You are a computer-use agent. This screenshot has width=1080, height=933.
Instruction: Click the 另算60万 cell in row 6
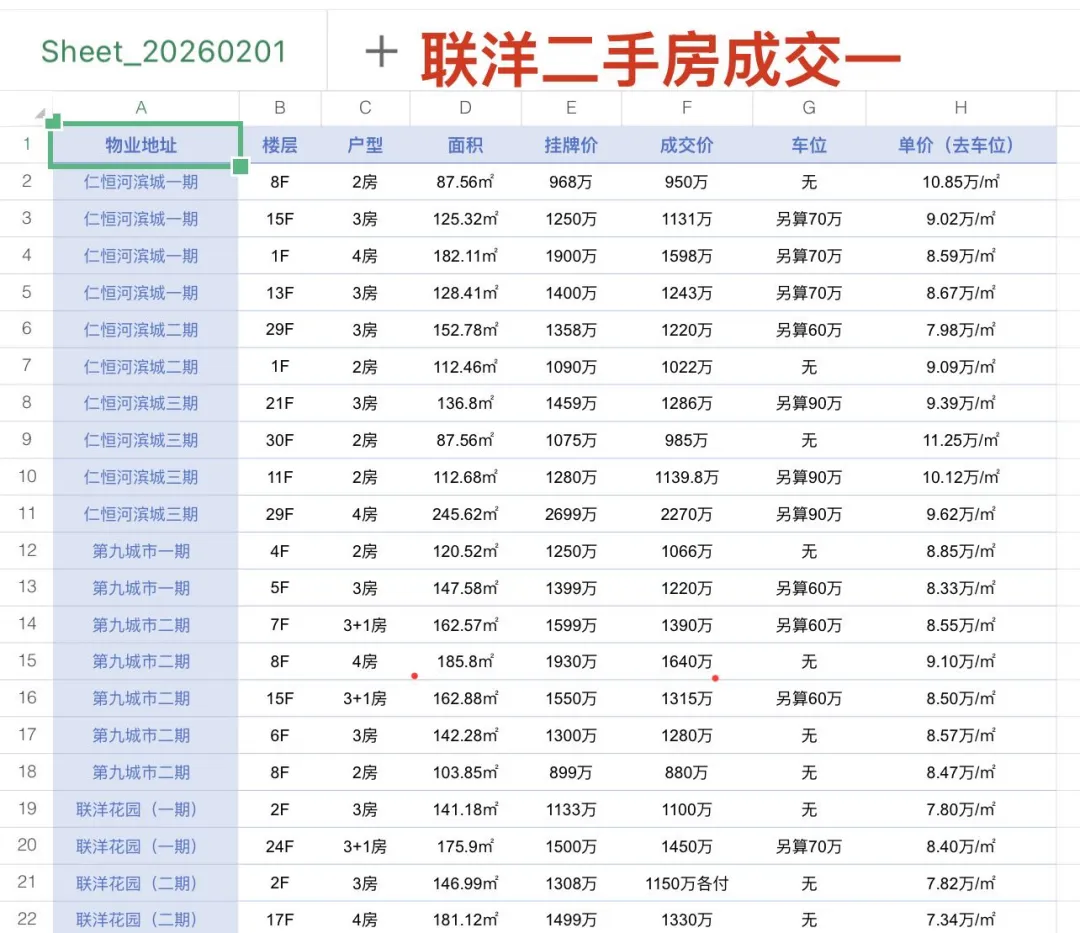809,330
